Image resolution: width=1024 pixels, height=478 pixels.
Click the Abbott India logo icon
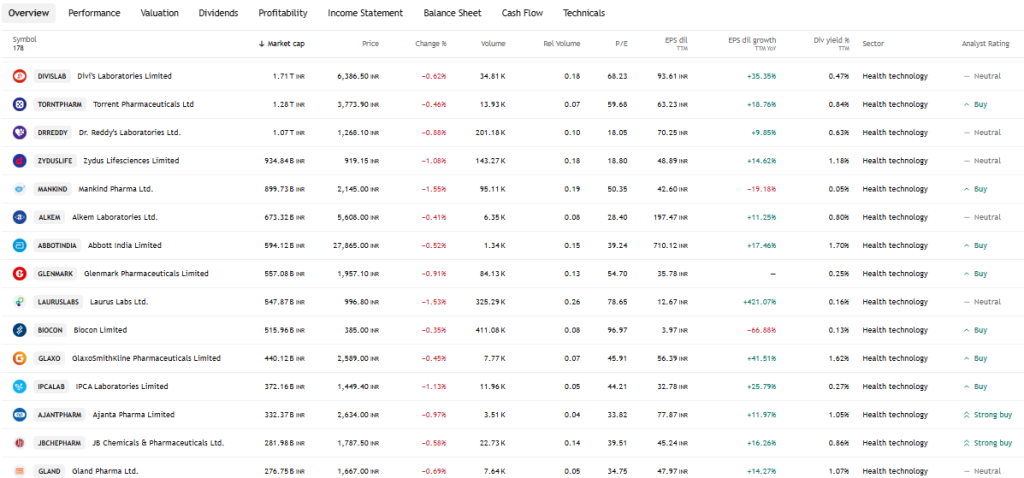20,246
